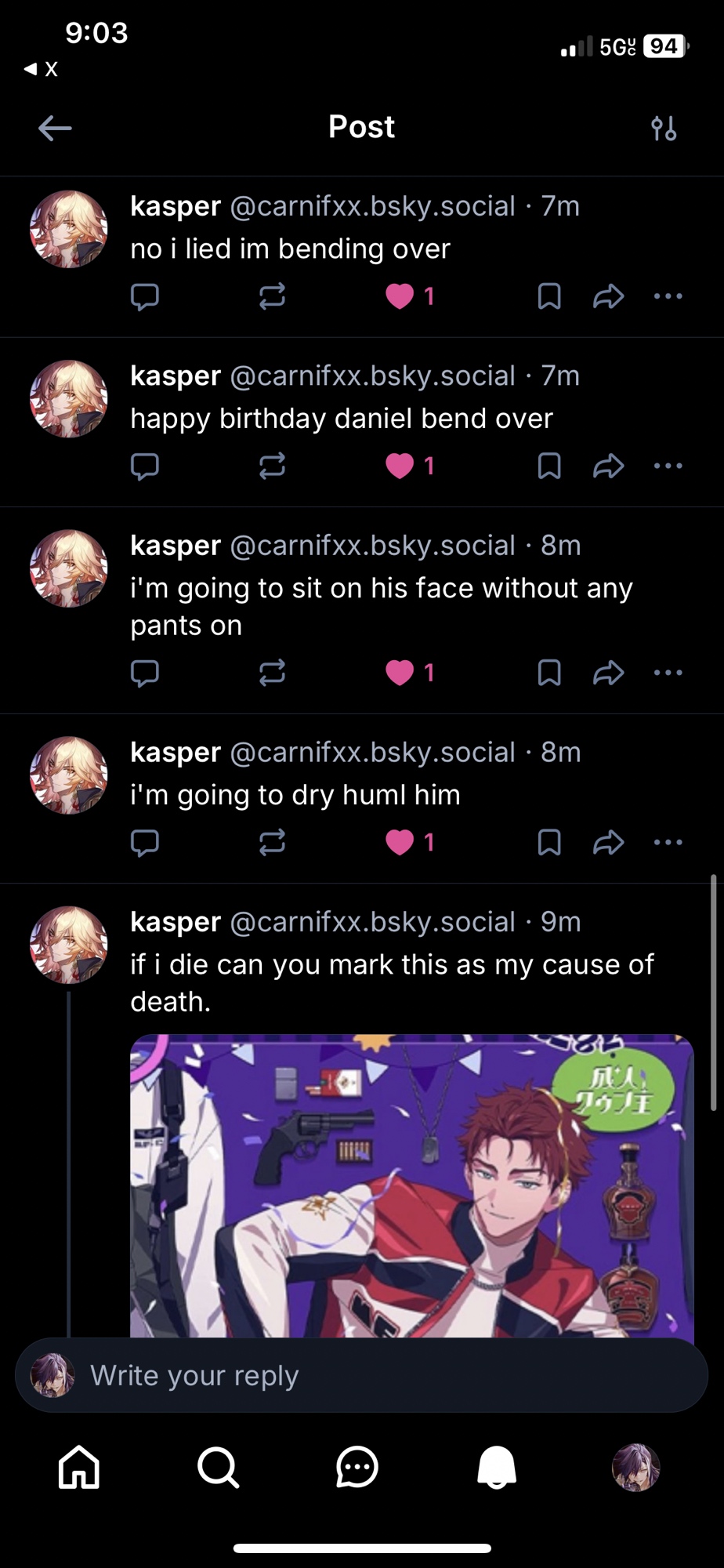This screenshot has height=1568, width=724.
Task: Toggle the like on the "dry huml him" post
Action: point(400,843)
